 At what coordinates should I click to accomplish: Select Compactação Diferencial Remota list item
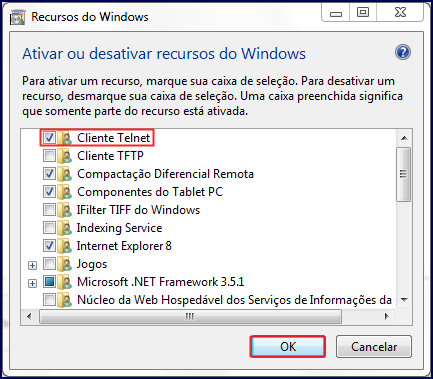coord(165,174)
